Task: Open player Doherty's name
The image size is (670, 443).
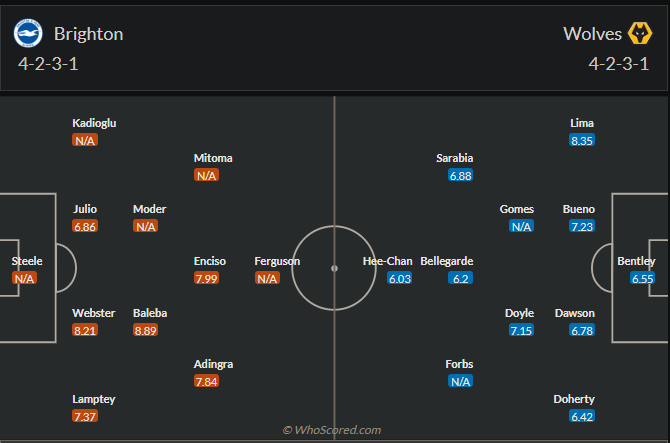Action: 574,399
